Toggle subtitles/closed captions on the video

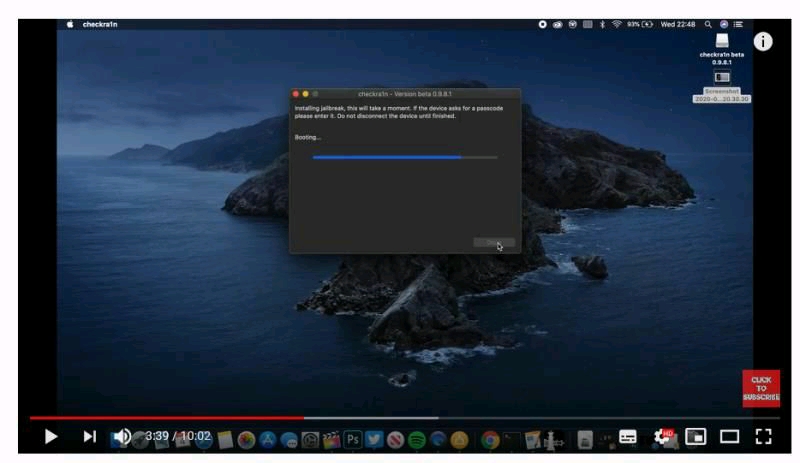click(628, 436)
